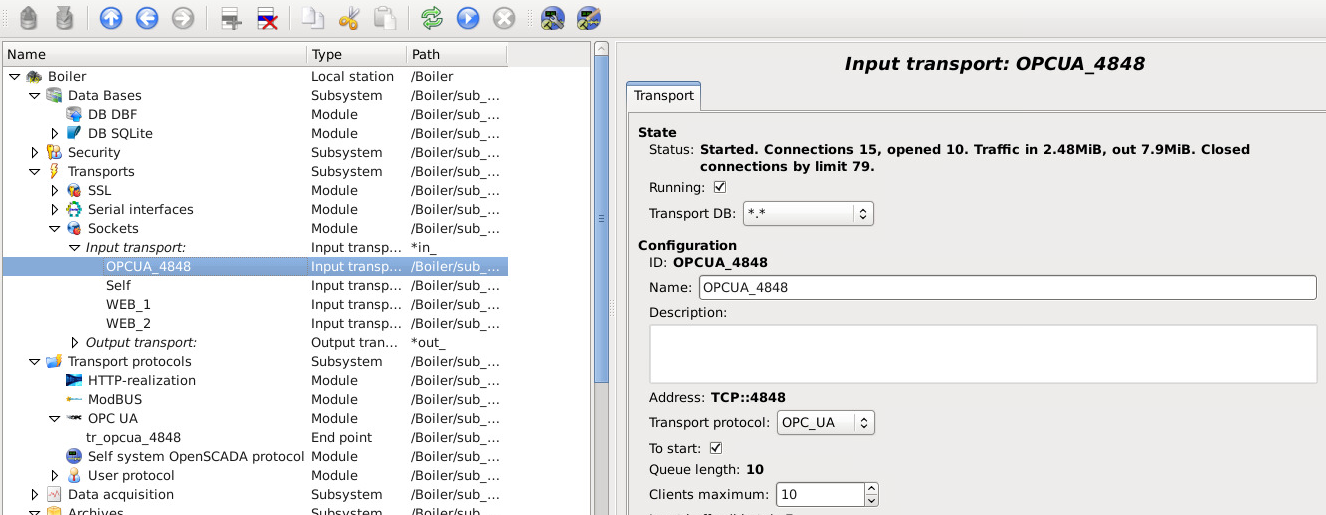Click the Name input field

point(1007,288)
